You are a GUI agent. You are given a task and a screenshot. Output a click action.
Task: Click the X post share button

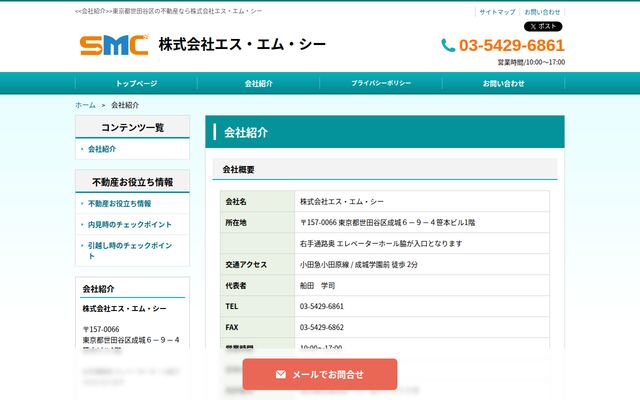click(x=543, y=27)
